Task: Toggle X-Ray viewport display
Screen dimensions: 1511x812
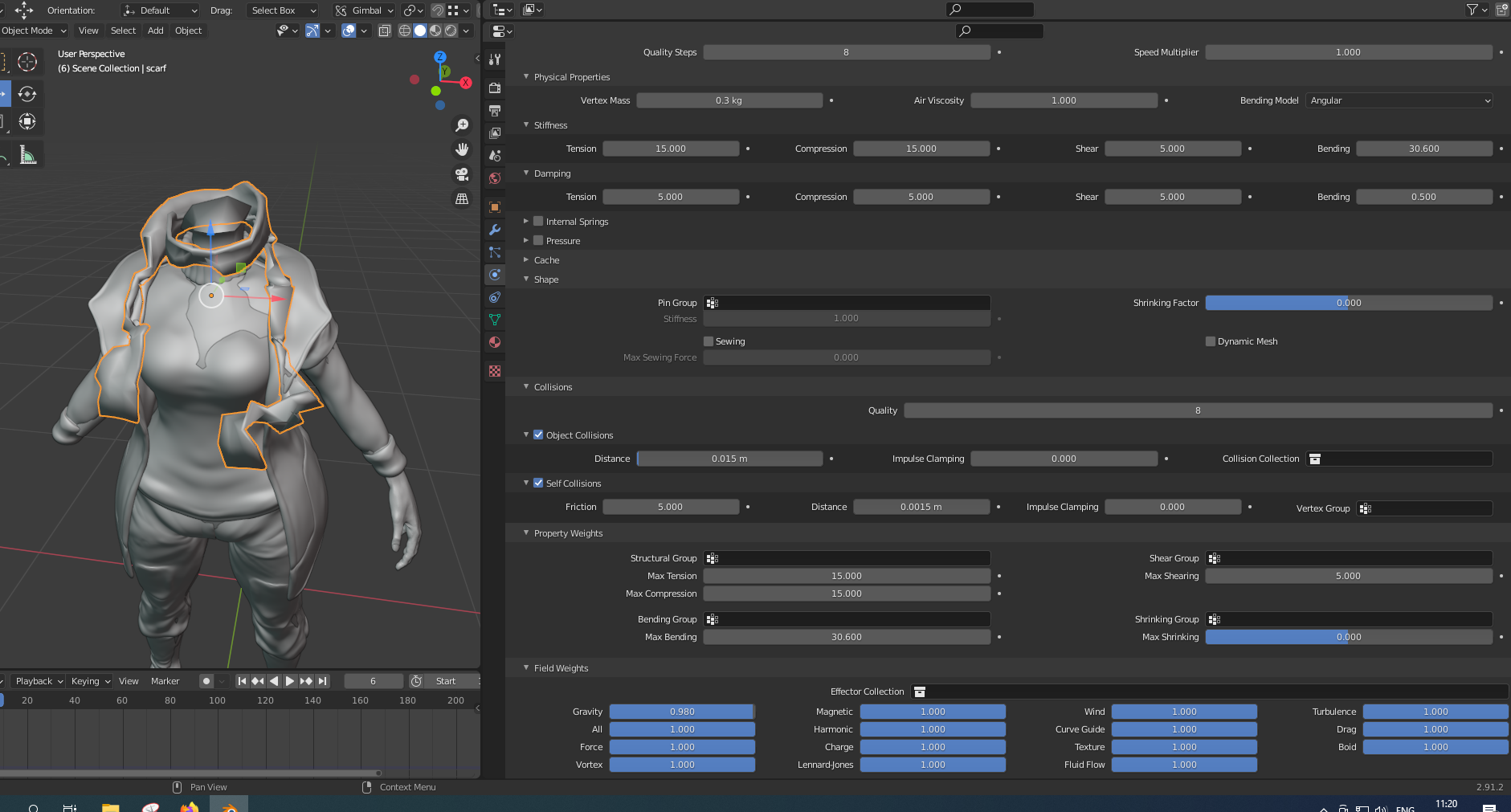Action: click(x=385, y=31)
